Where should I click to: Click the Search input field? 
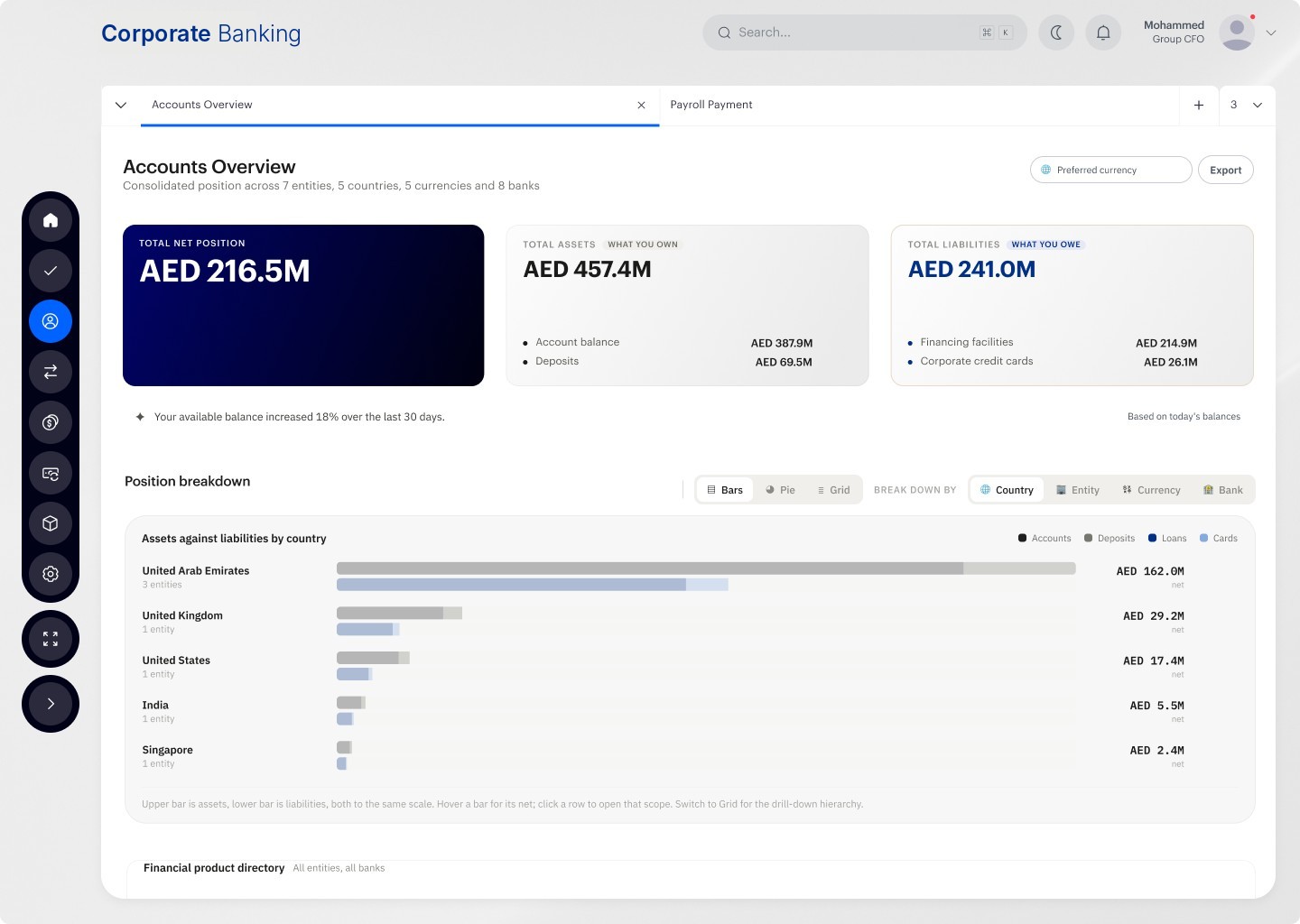tap(865, 32)
